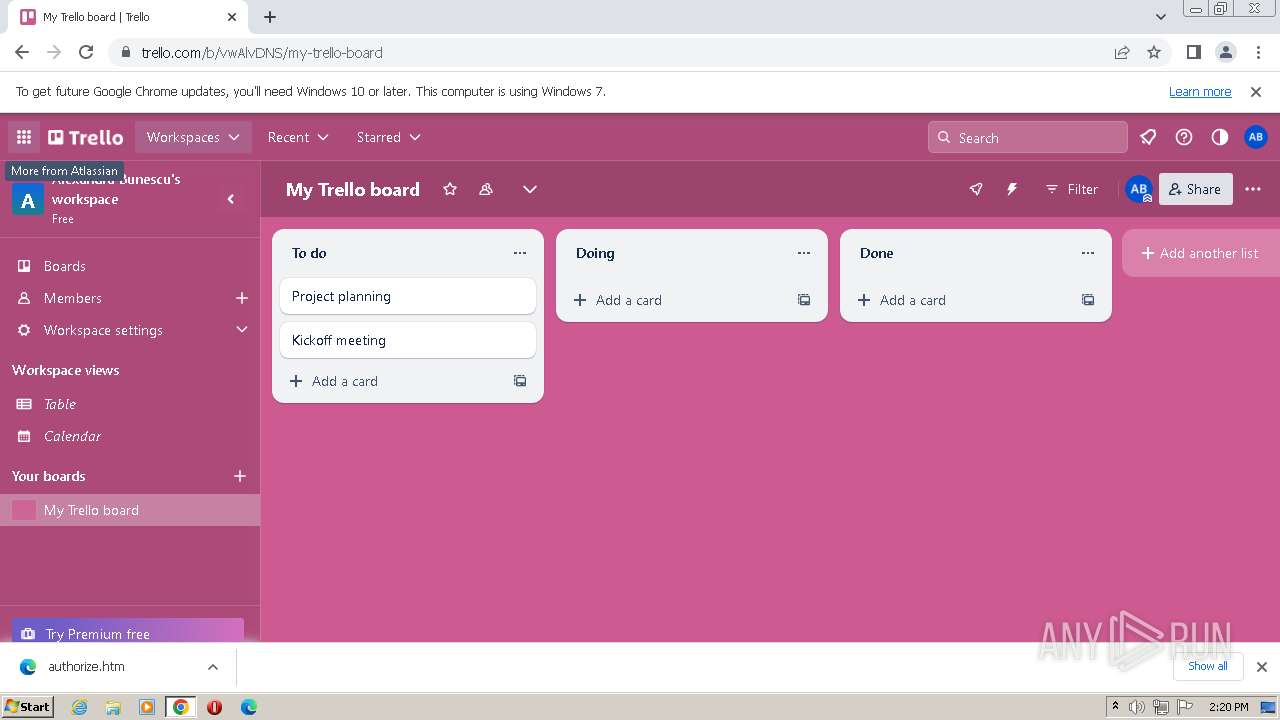Viewport: 1280px width, 720px height.
Task: Change board visibility via people icon
Action: [x=486, y=189]
